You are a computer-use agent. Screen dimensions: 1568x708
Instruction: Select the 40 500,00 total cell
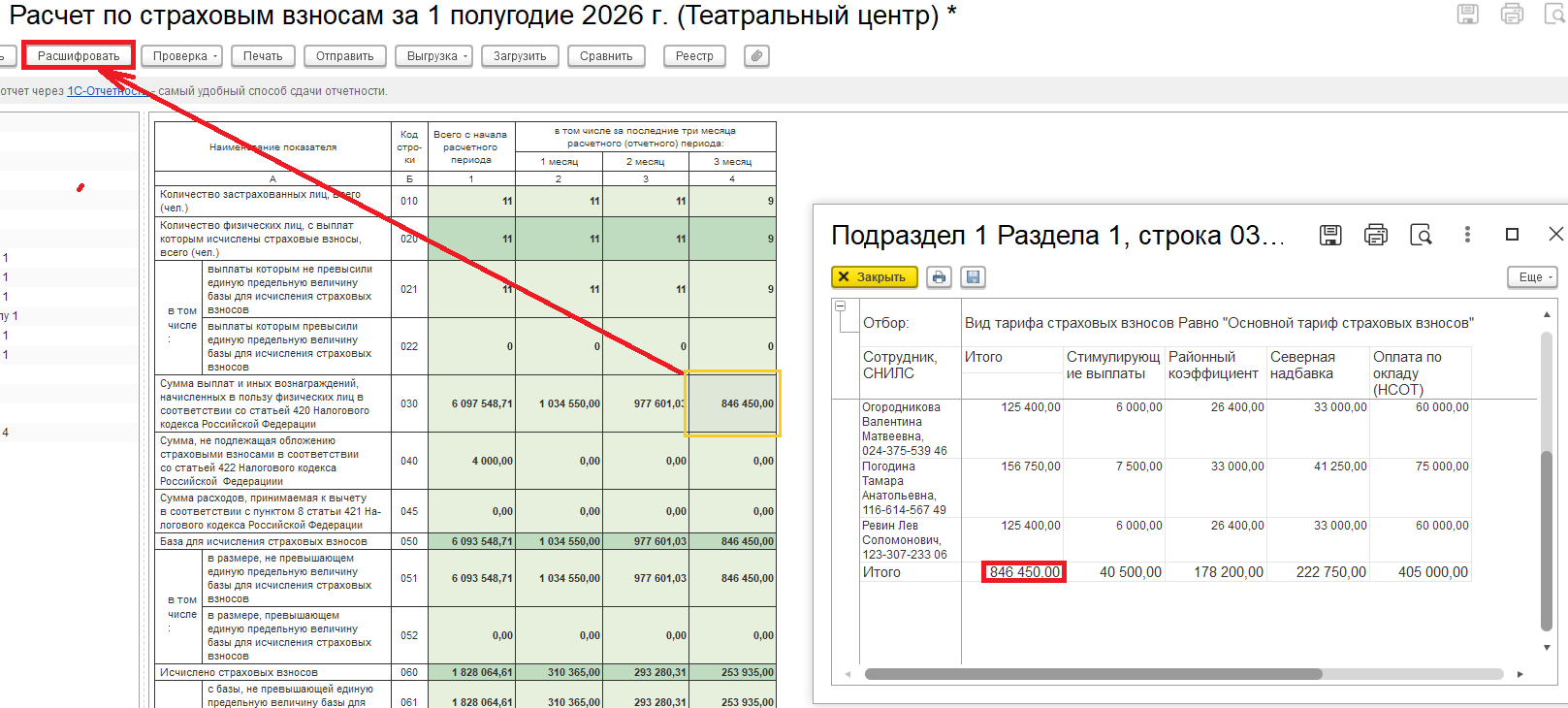1114,572
